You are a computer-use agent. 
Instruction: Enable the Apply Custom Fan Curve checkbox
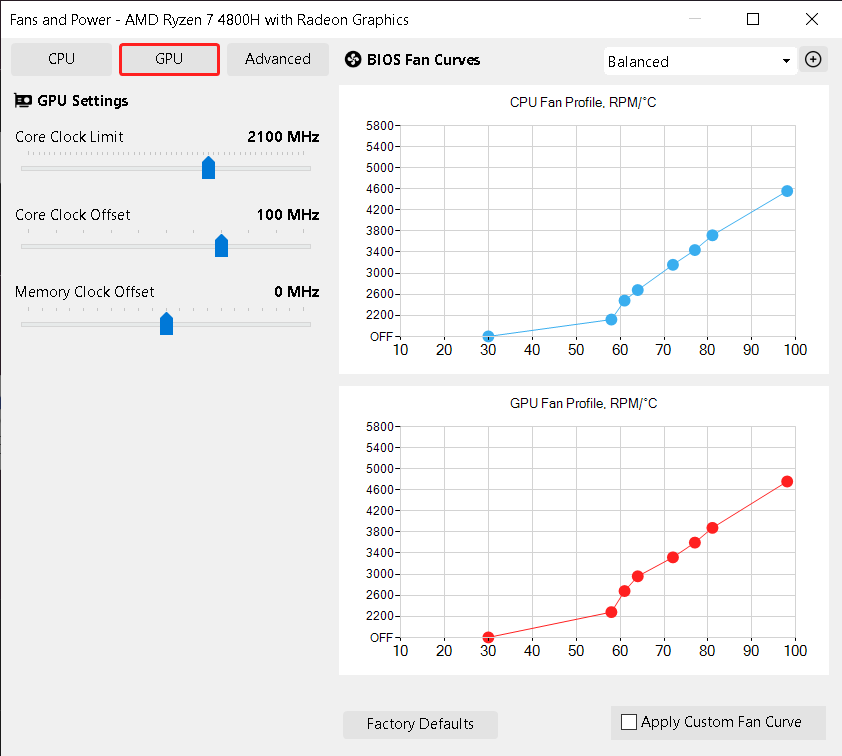coord(629,722)
